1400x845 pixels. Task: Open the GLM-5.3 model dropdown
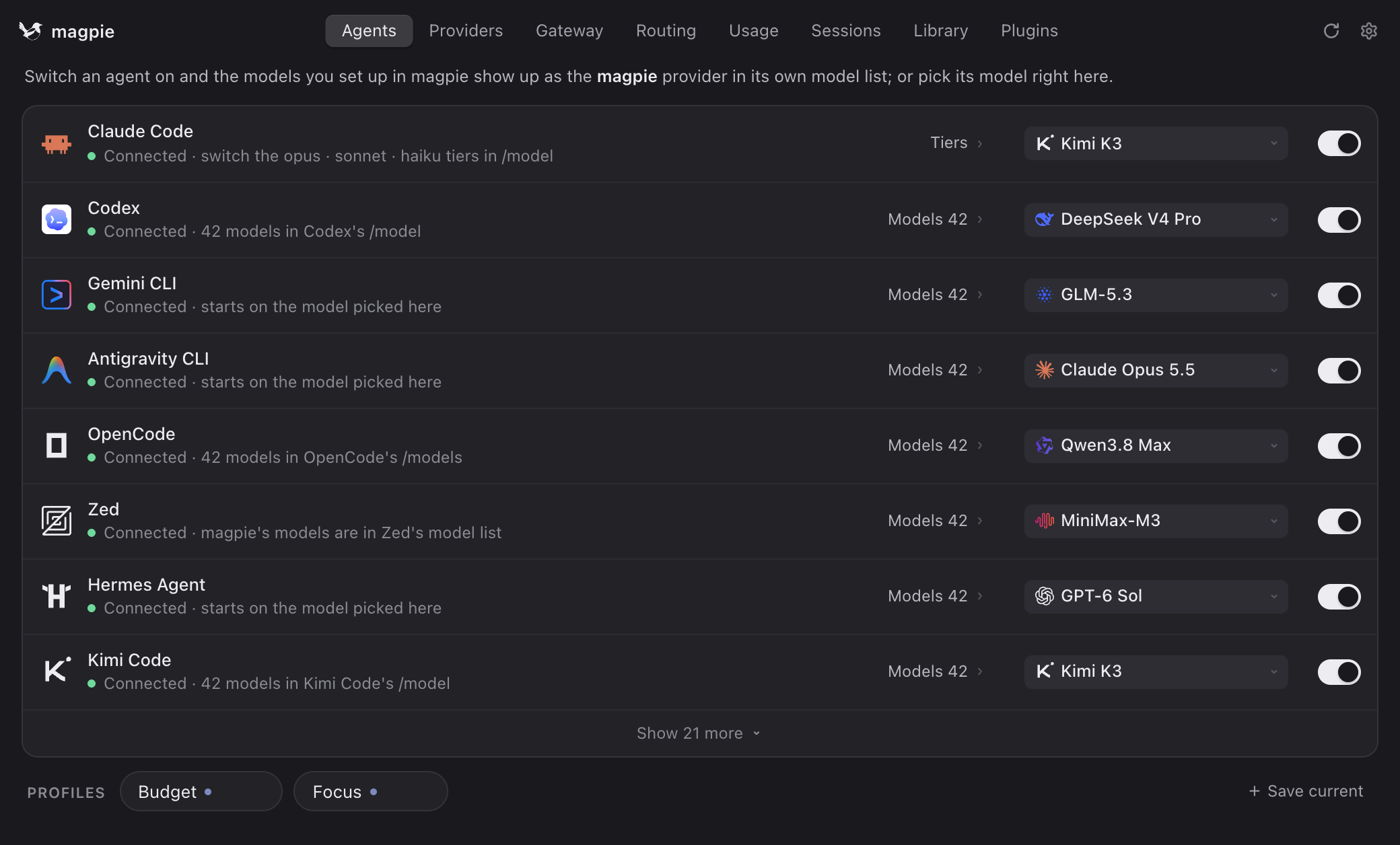click(x=1156, y=295)
